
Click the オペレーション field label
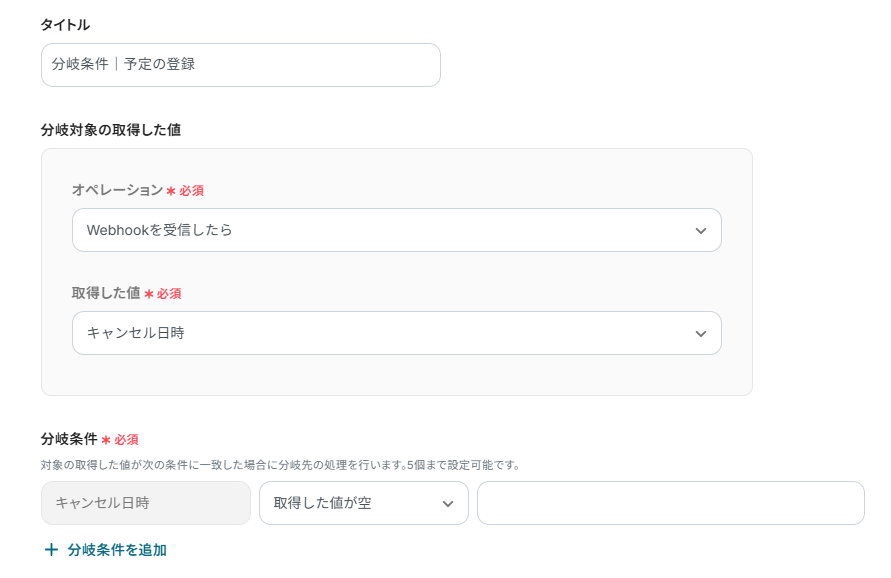tap(116, 190)
